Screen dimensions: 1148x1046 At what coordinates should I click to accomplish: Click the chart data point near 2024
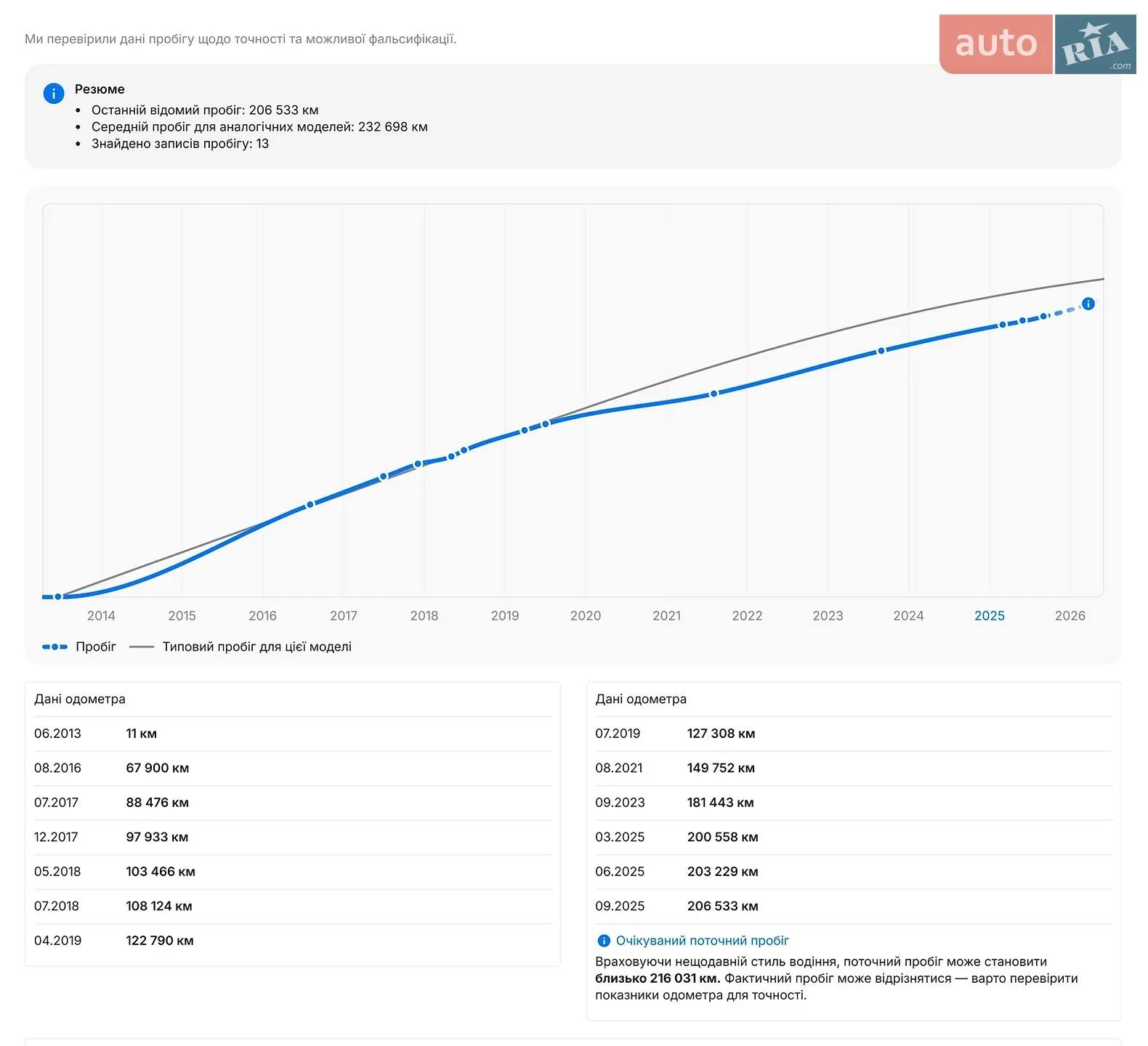(x=881, y=351)
